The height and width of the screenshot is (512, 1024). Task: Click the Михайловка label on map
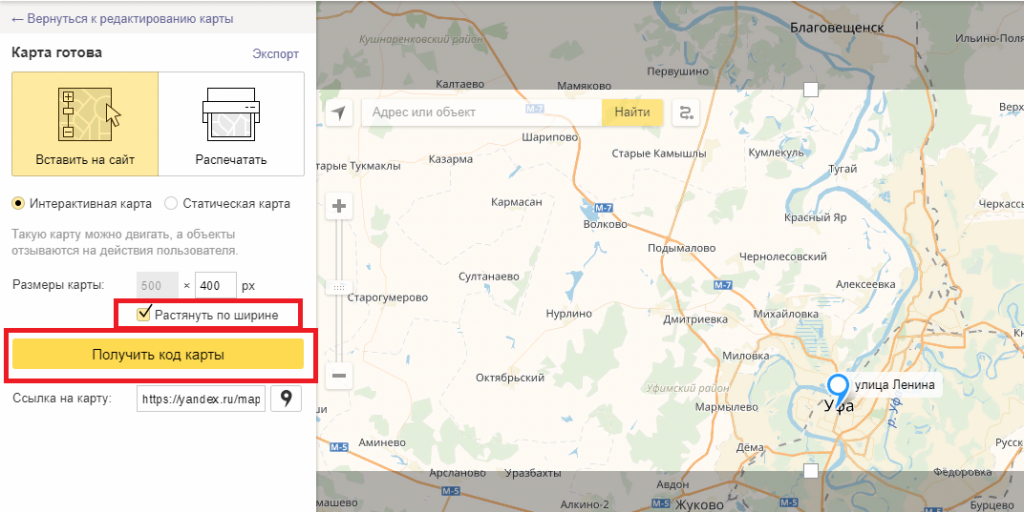pyautogui.click(x=786, y=314)
